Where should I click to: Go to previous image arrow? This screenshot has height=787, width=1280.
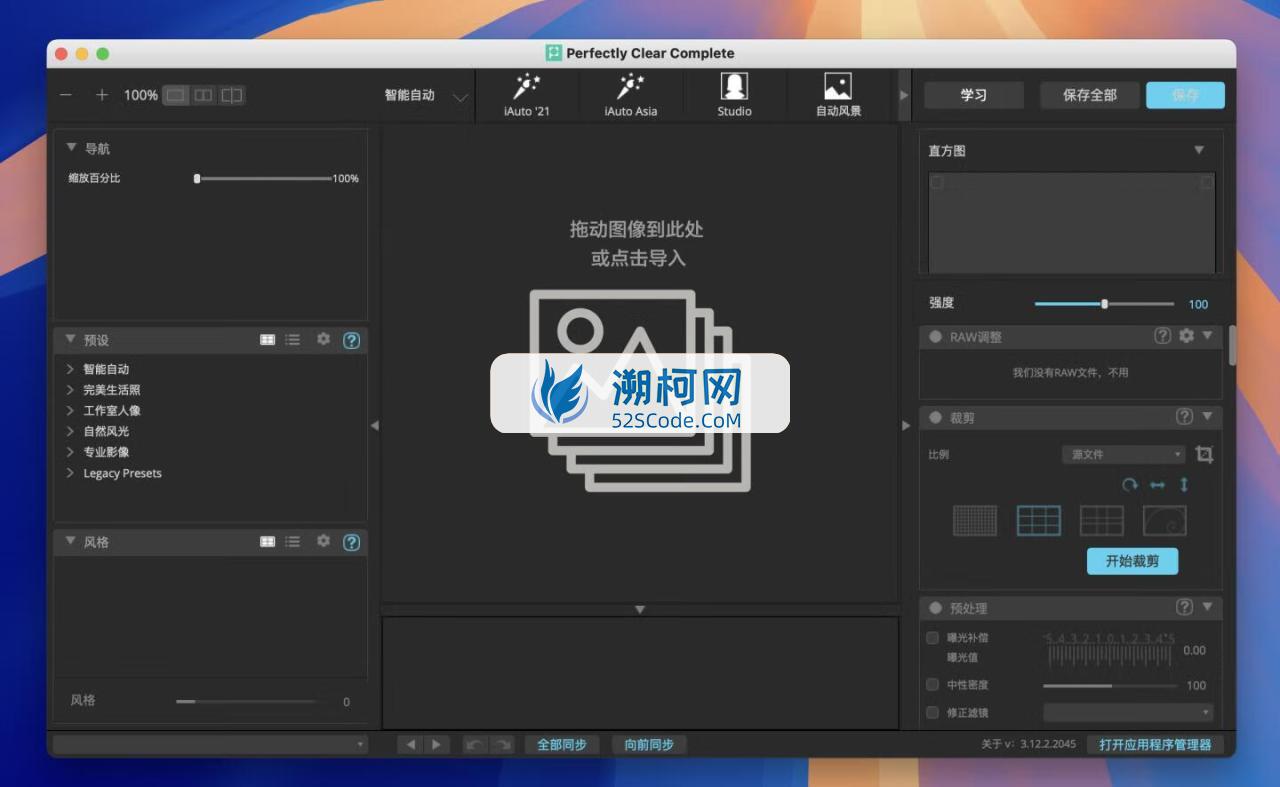tap(411, 744)
